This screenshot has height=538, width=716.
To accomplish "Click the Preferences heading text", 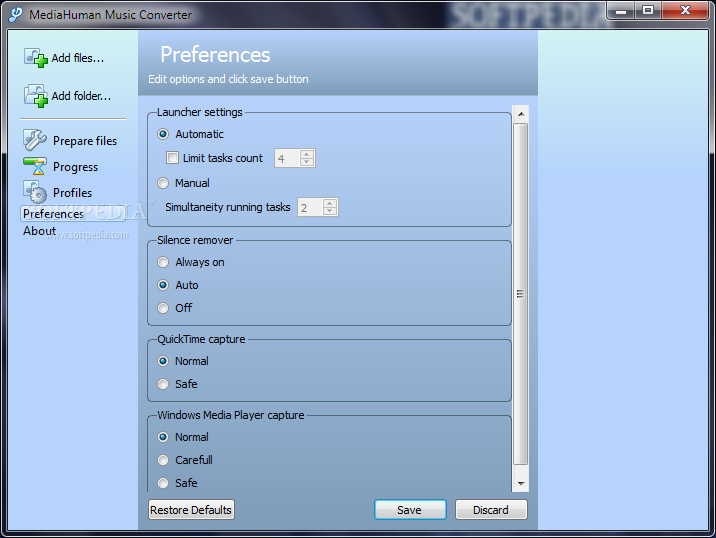I will click(215, 55).
